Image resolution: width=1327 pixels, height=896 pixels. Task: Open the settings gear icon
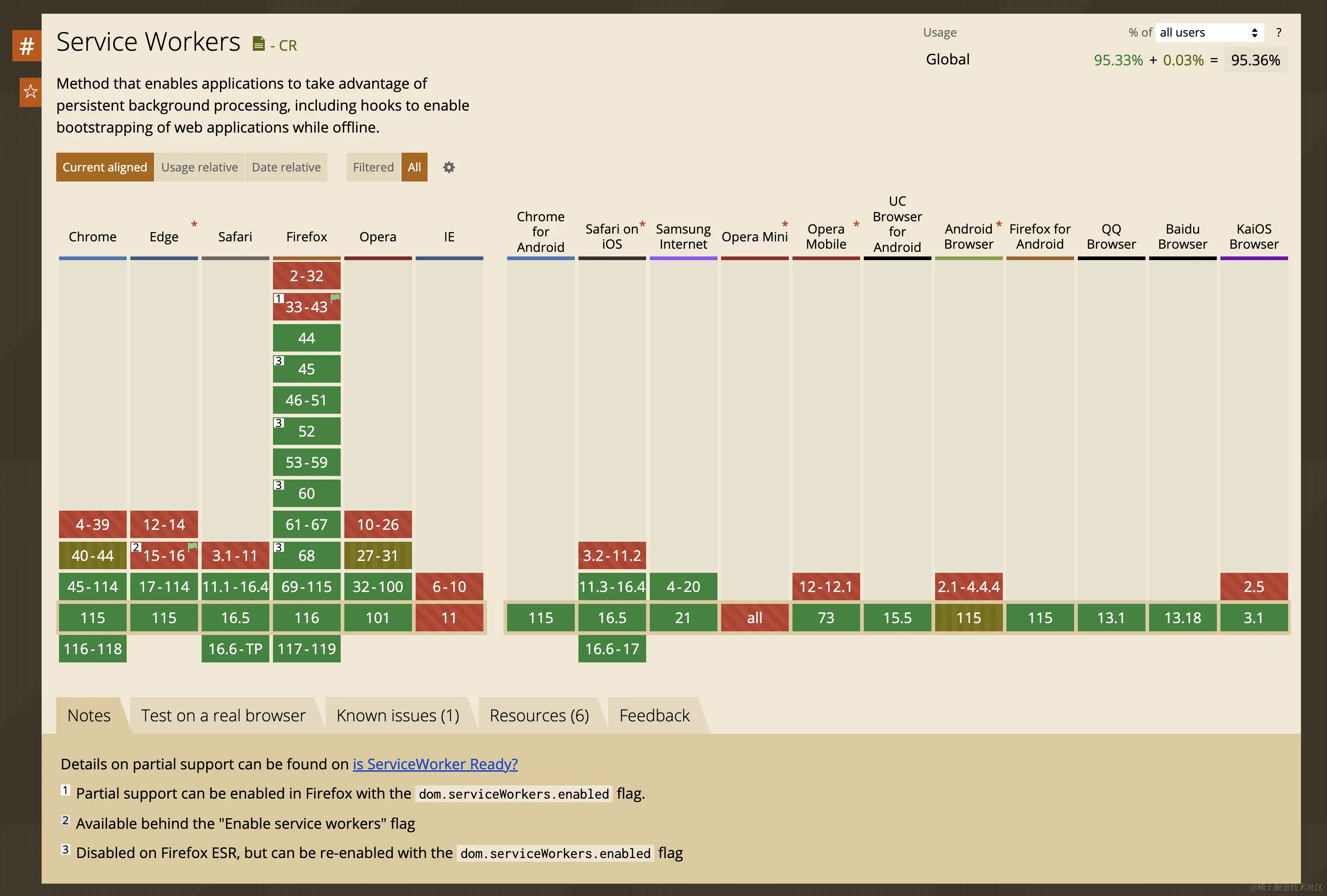[449, 167]
